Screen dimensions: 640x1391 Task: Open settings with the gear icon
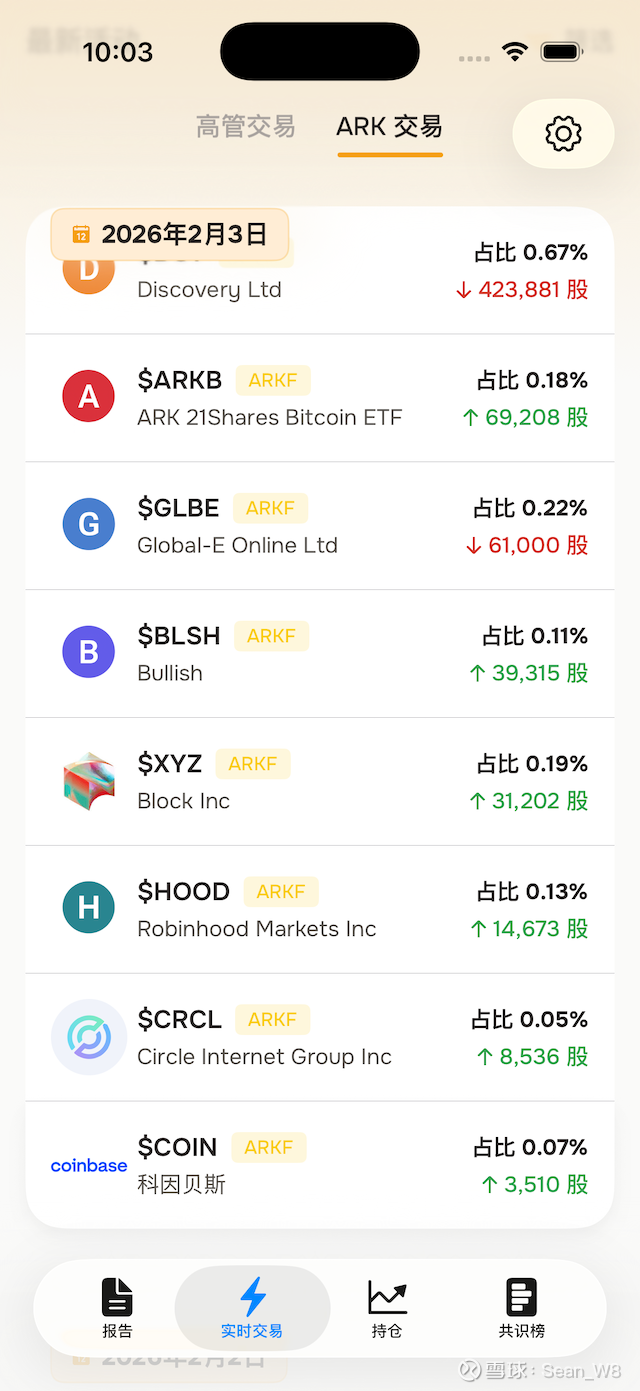point(563,133)
